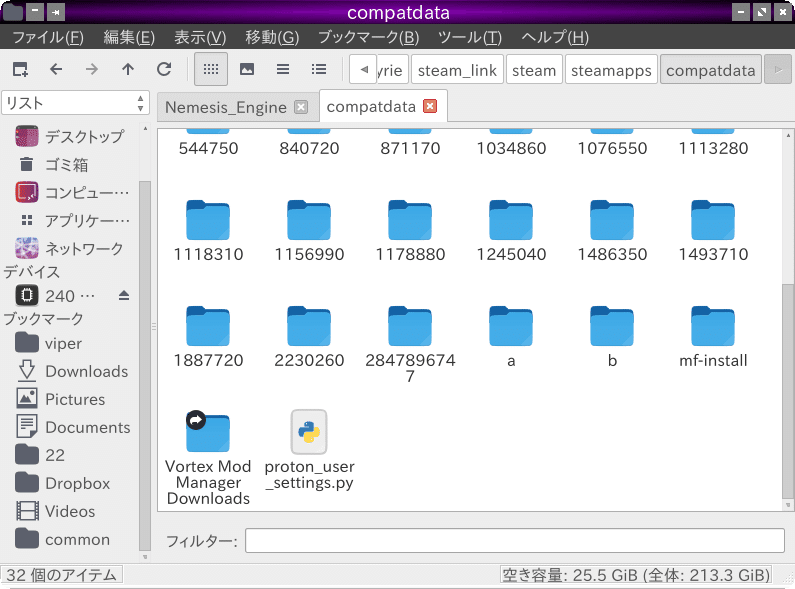This screenshot has height=589, width=795.
Task: Go forward with the right arrow icon
Action: pyautogui.click(x=92, y=69)
